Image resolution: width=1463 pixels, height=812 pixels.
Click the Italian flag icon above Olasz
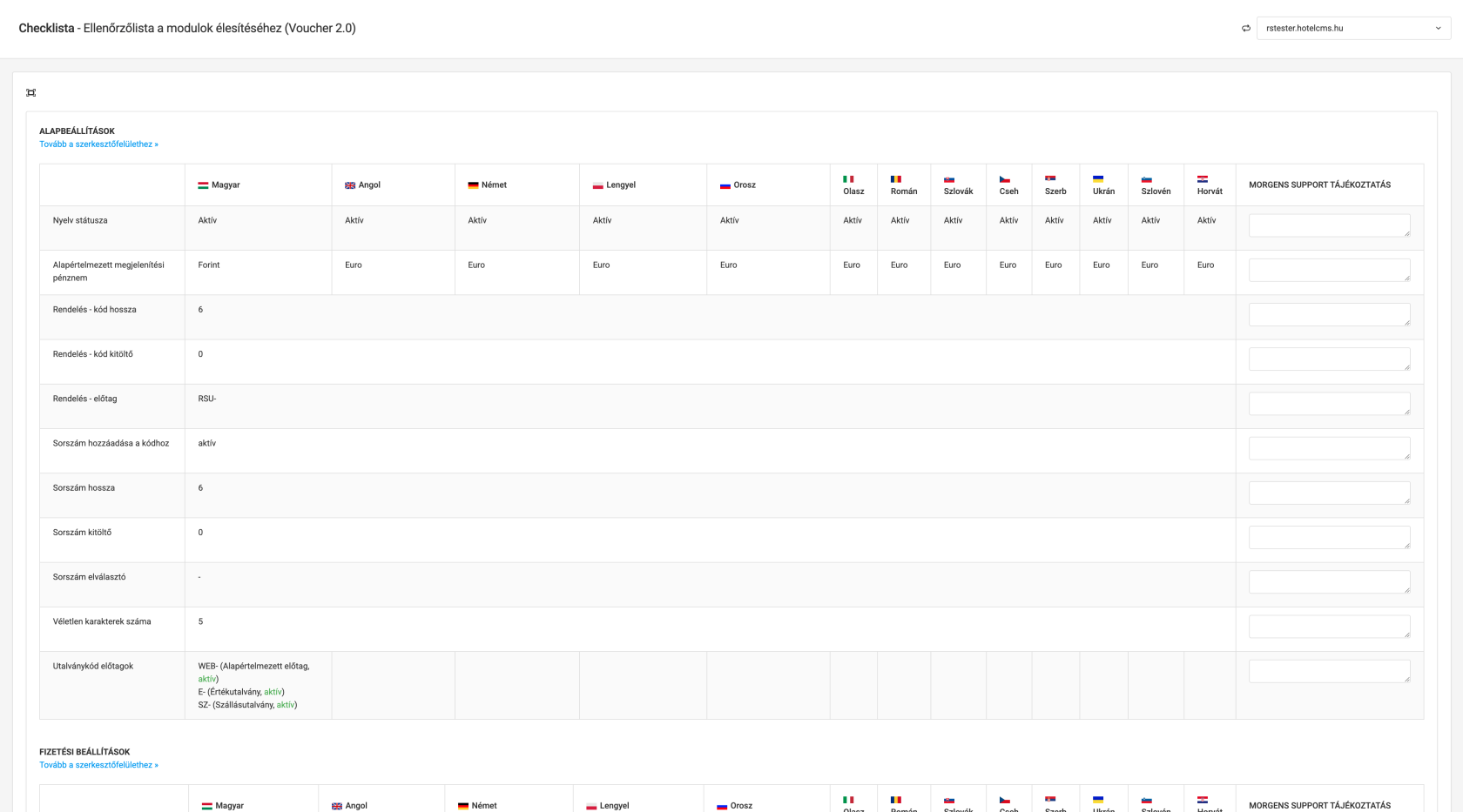pyautogui.click(x=848, y=179)
